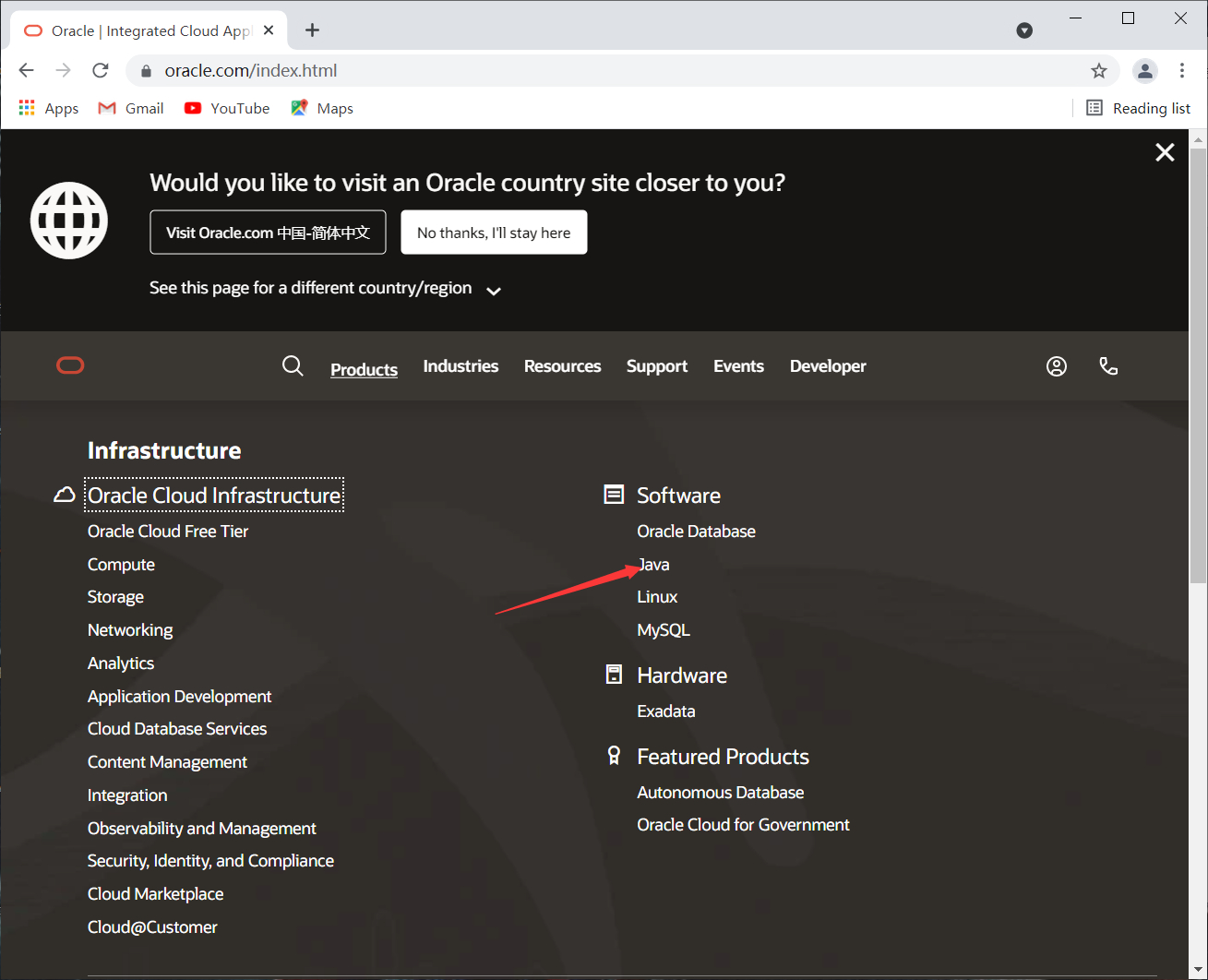1208x980 pixels.
Task: Click the Software section icon
Action: coord(614,495)
